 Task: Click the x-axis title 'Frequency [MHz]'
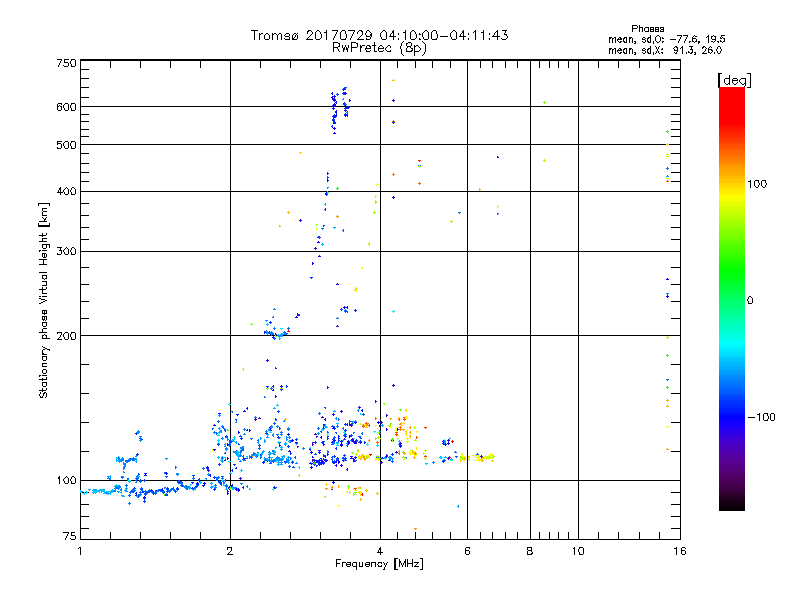pyautogui.click(x=379, y=564)
